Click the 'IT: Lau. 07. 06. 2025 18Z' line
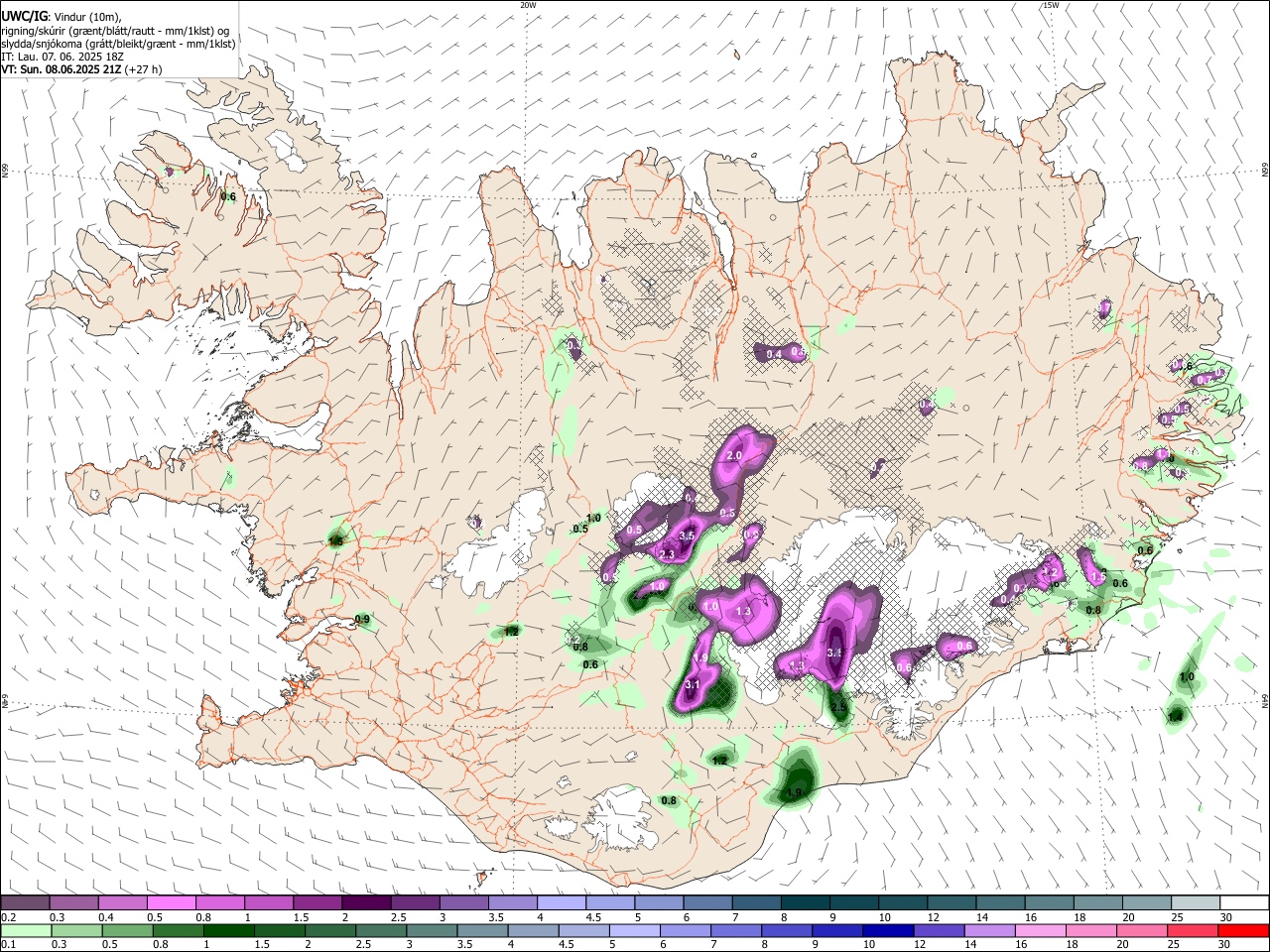This screenshot has height=952, width=1270. (x=63, y=57)
